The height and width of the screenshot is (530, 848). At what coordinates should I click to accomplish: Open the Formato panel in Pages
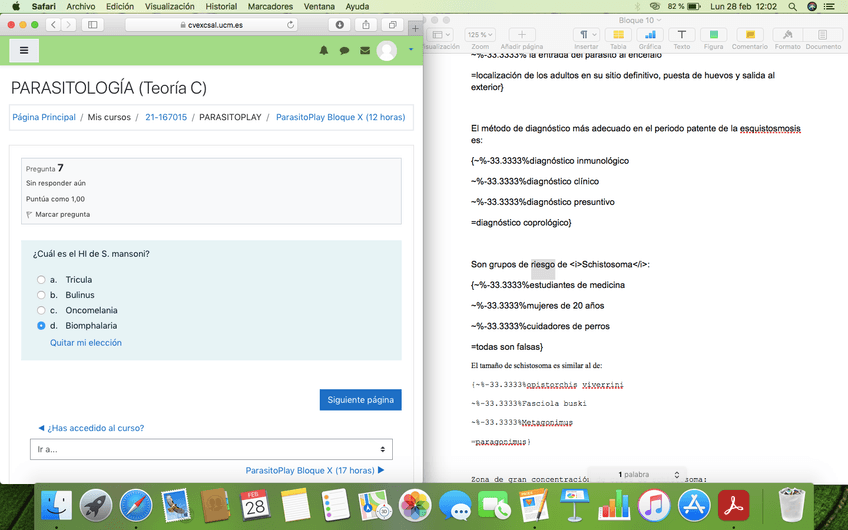coord(787,36)
